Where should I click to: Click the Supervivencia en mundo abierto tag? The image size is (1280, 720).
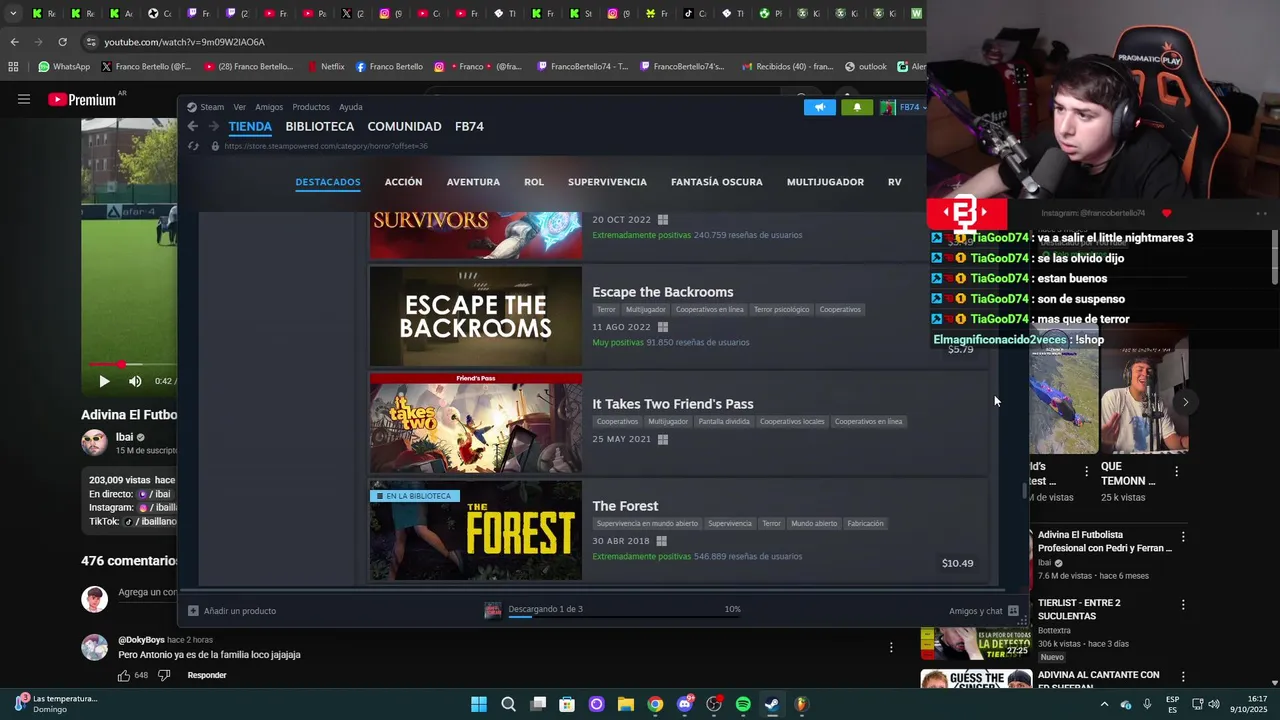coord(647,524)
